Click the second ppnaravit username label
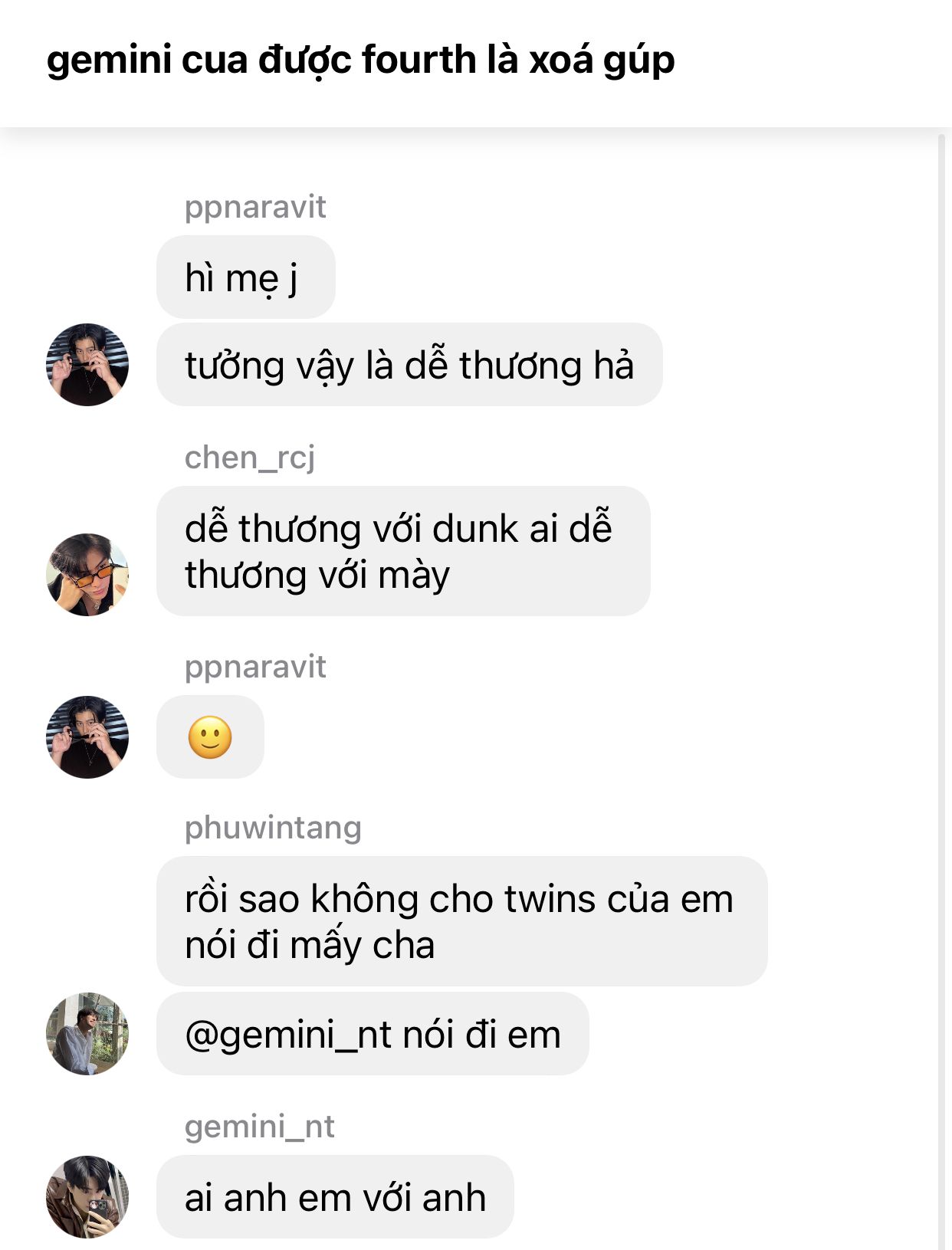This screenshot has width=952, height=1250. 255,668
